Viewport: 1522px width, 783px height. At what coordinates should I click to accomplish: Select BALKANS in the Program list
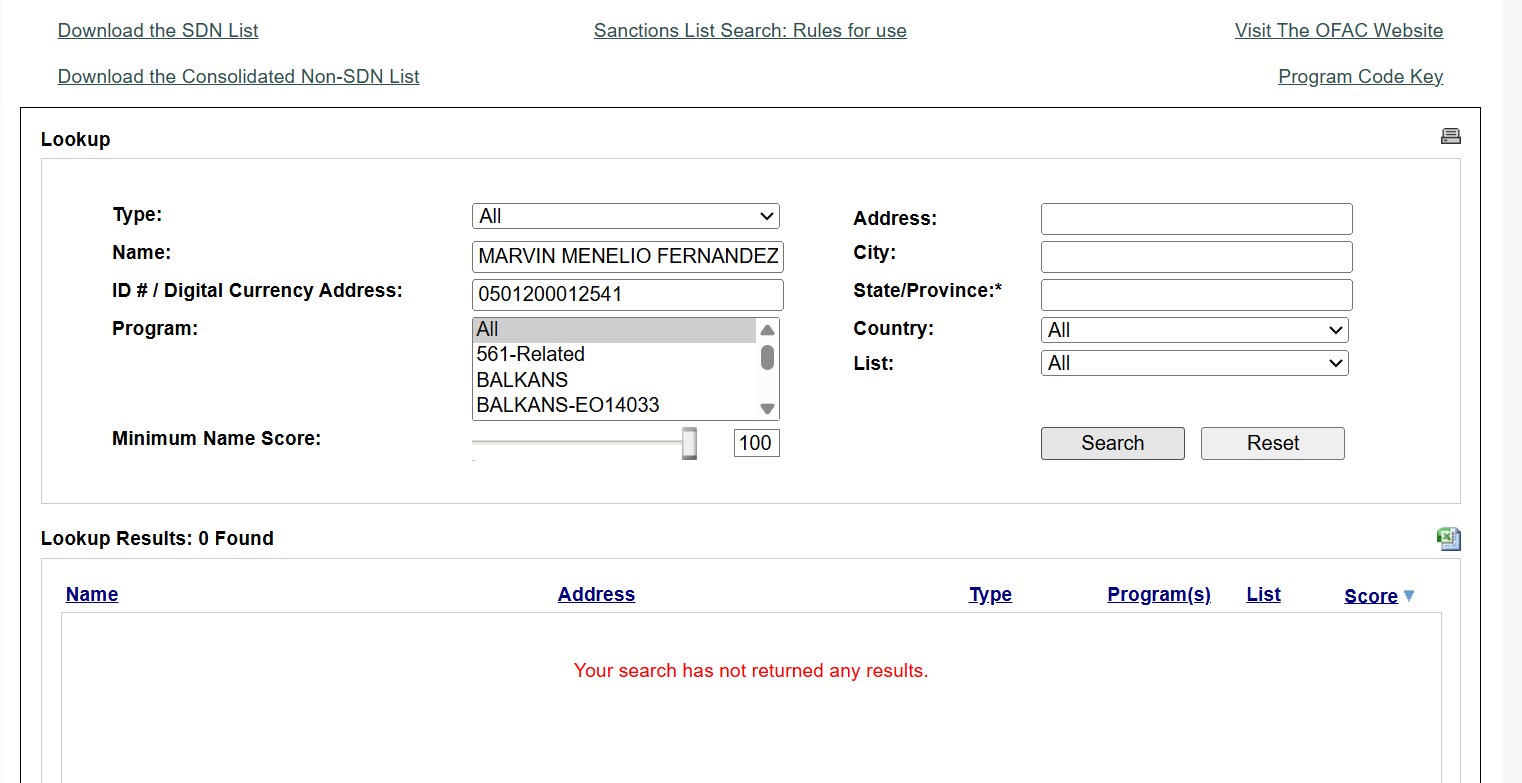pos(522,380)
